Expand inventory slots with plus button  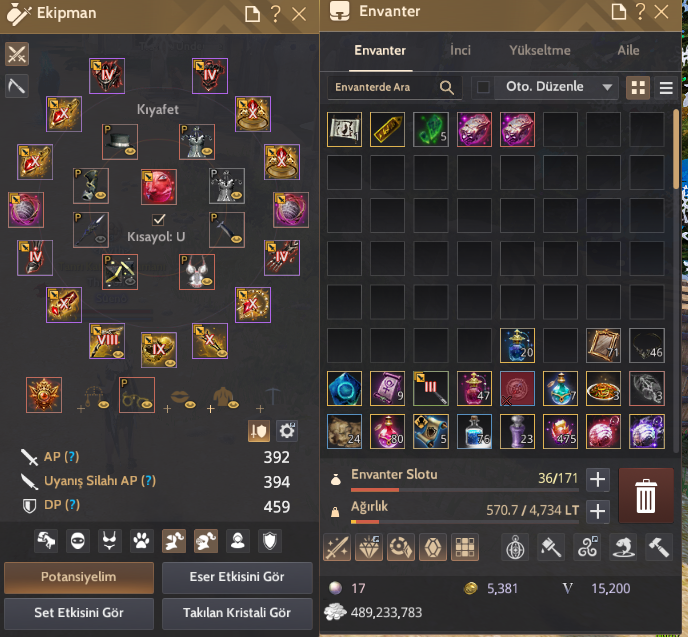click(x=598, y=479)
